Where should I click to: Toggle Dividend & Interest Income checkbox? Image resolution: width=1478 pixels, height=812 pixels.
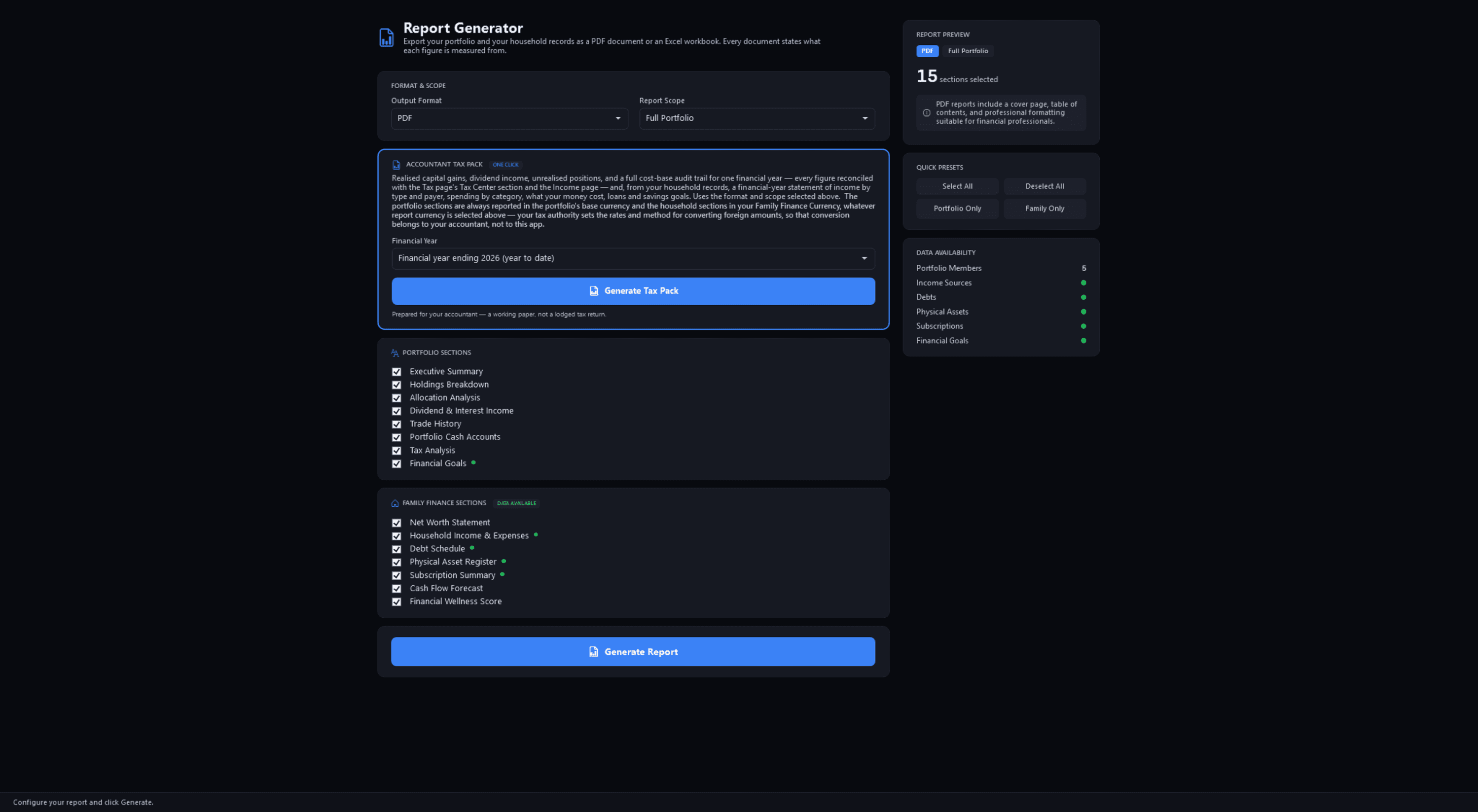[397, 411]
